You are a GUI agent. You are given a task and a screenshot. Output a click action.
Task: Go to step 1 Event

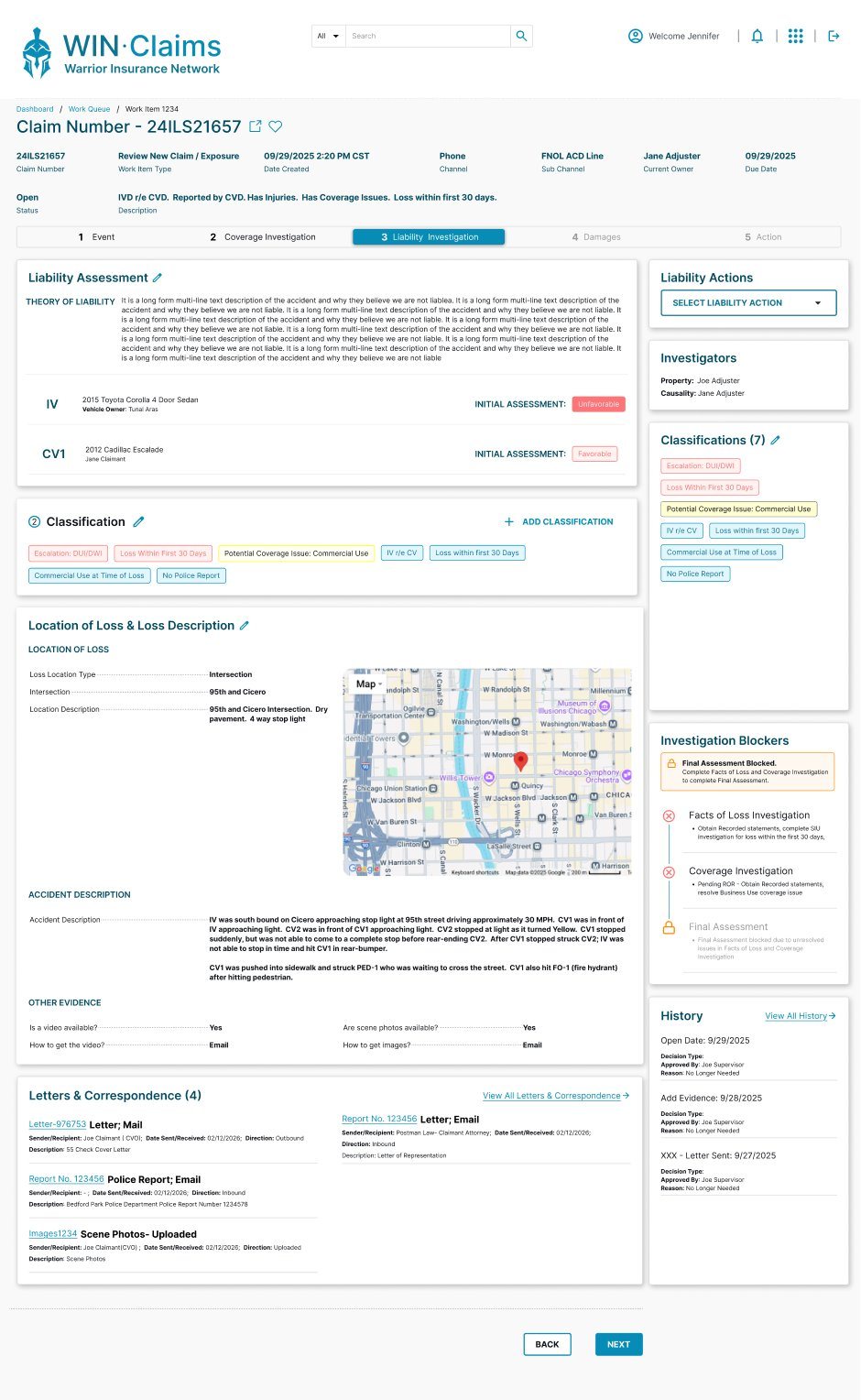[x=96, y=237]
